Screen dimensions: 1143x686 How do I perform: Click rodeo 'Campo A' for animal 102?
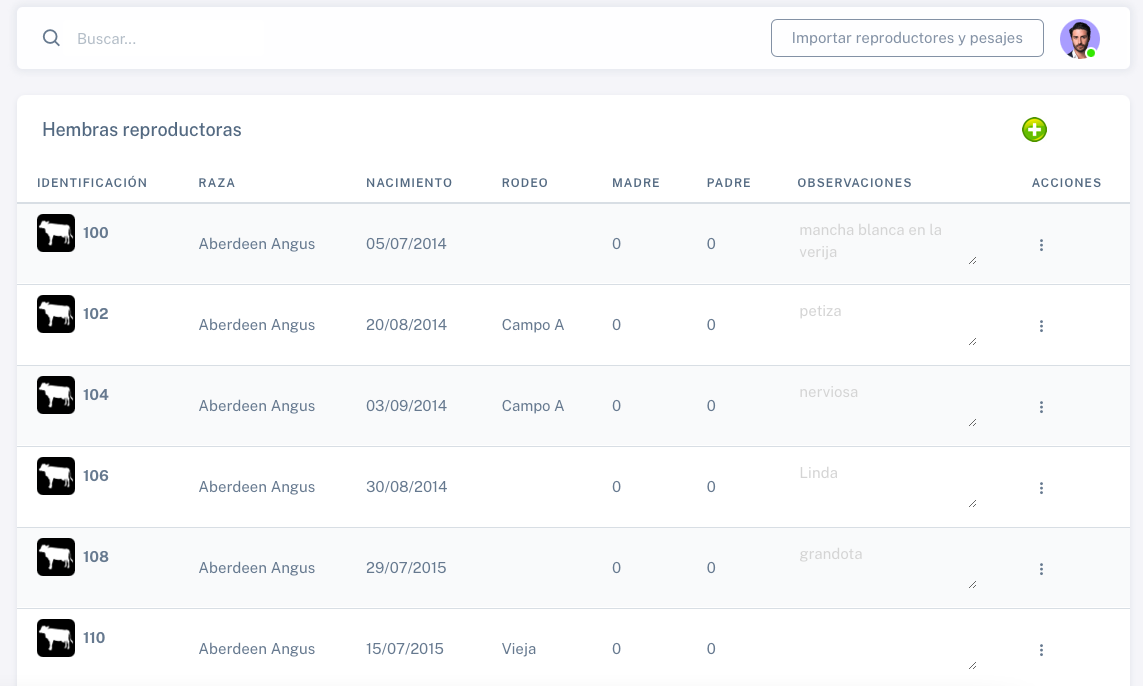coord(533,324)
